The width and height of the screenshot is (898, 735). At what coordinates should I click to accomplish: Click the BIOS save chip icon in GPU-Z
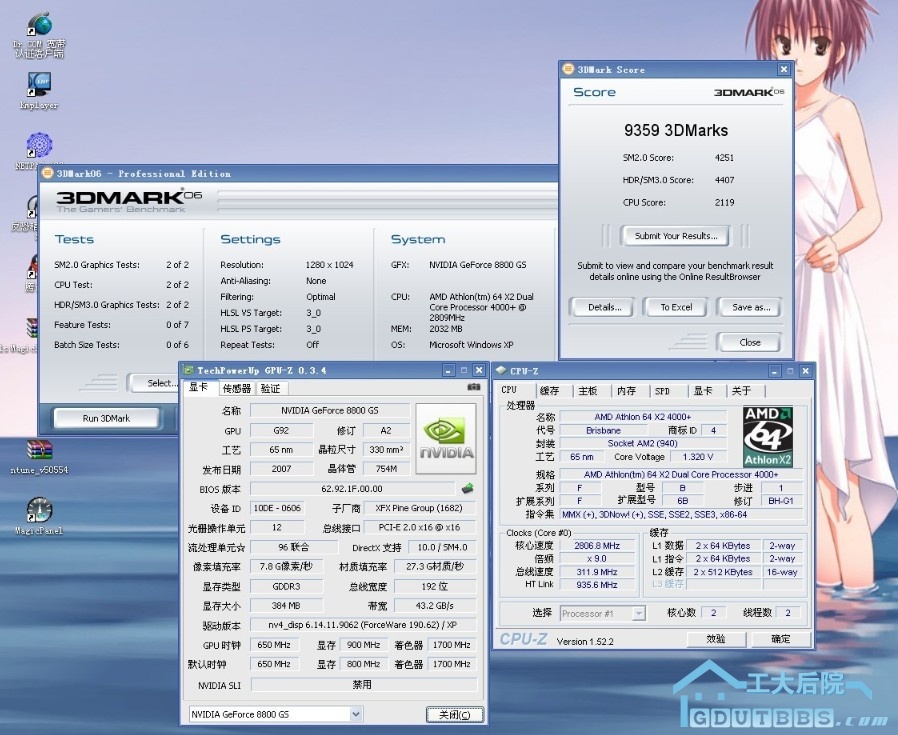click(x=467, y=489)
